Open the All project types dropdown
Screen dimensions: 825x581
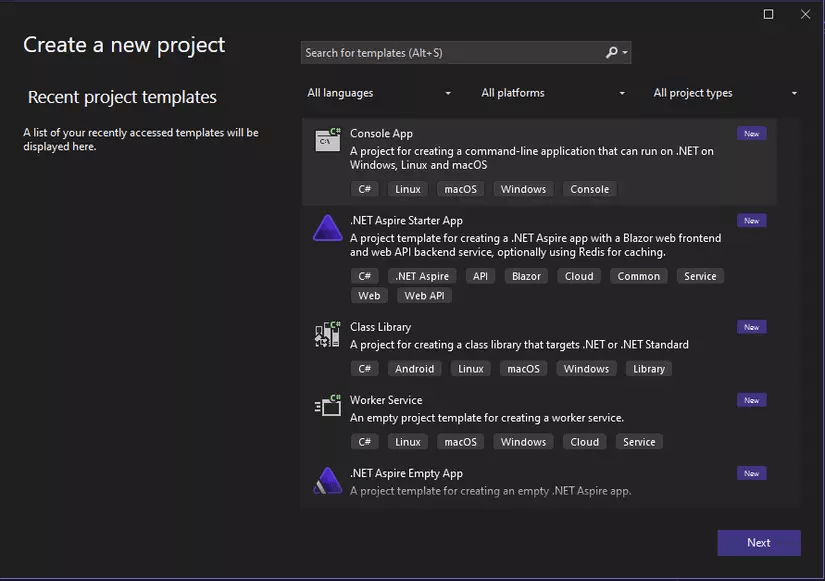[725, 93]
